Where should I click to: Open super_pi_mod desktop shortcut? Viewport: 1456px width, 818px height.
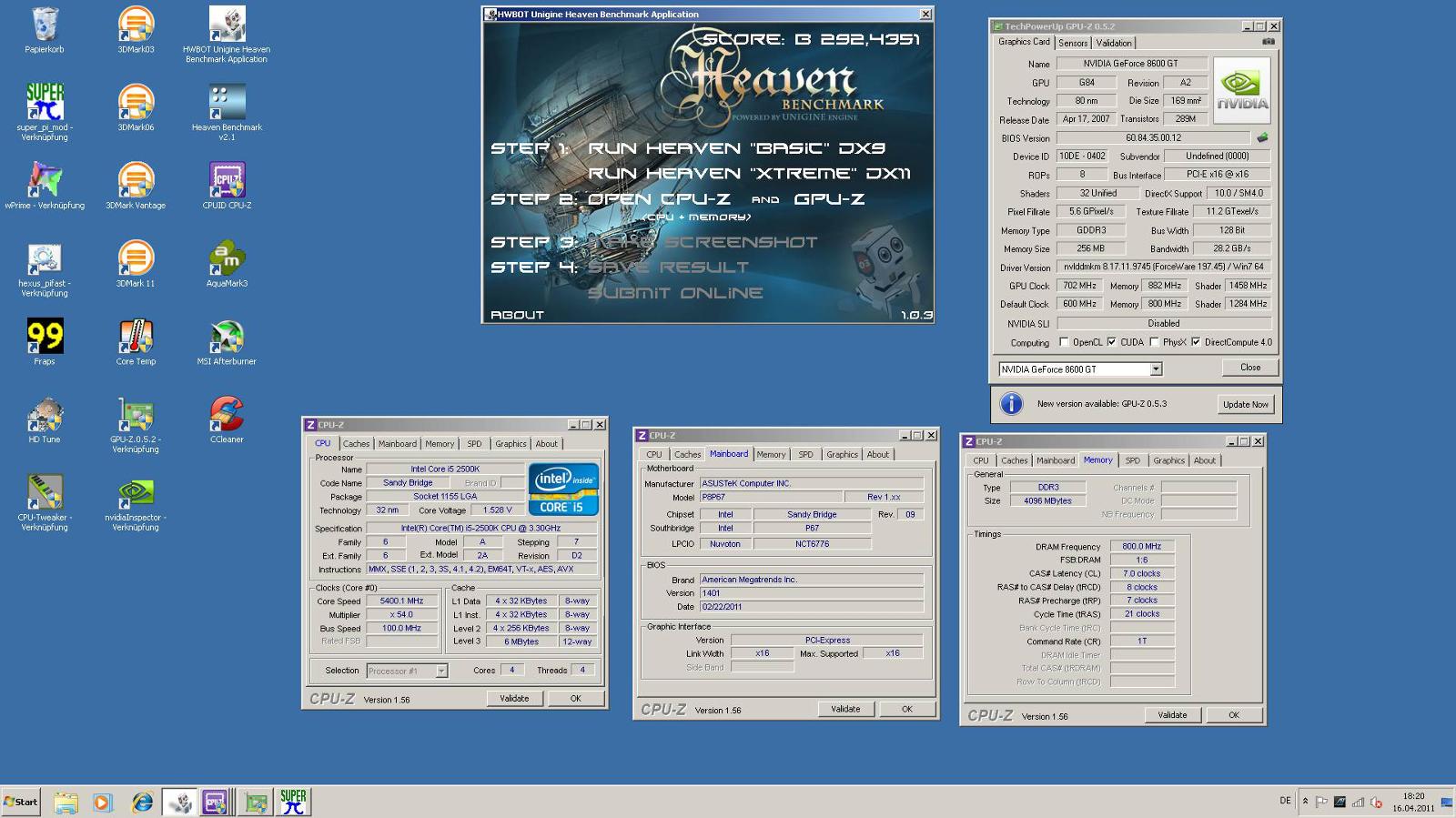coord(44,102)
